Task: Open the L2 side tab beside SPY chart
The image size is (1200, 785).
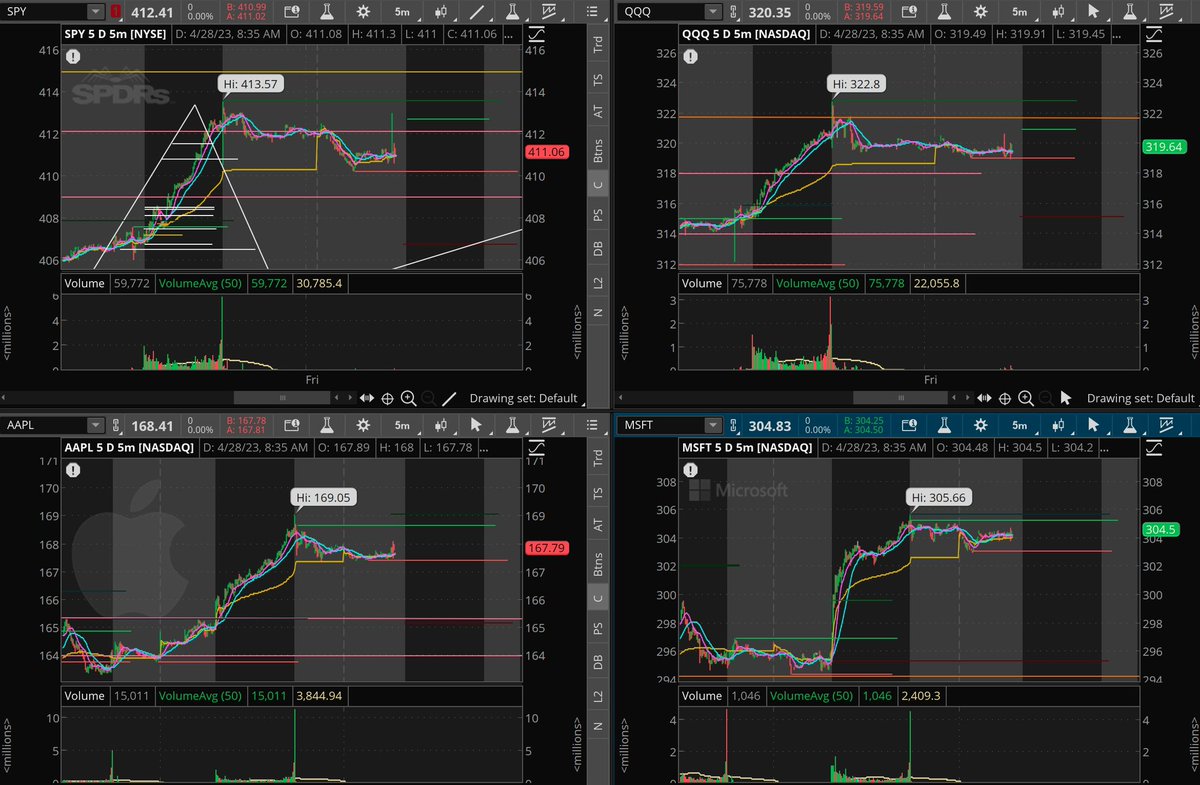Action: pyautogui.click(x=598, y=283)
